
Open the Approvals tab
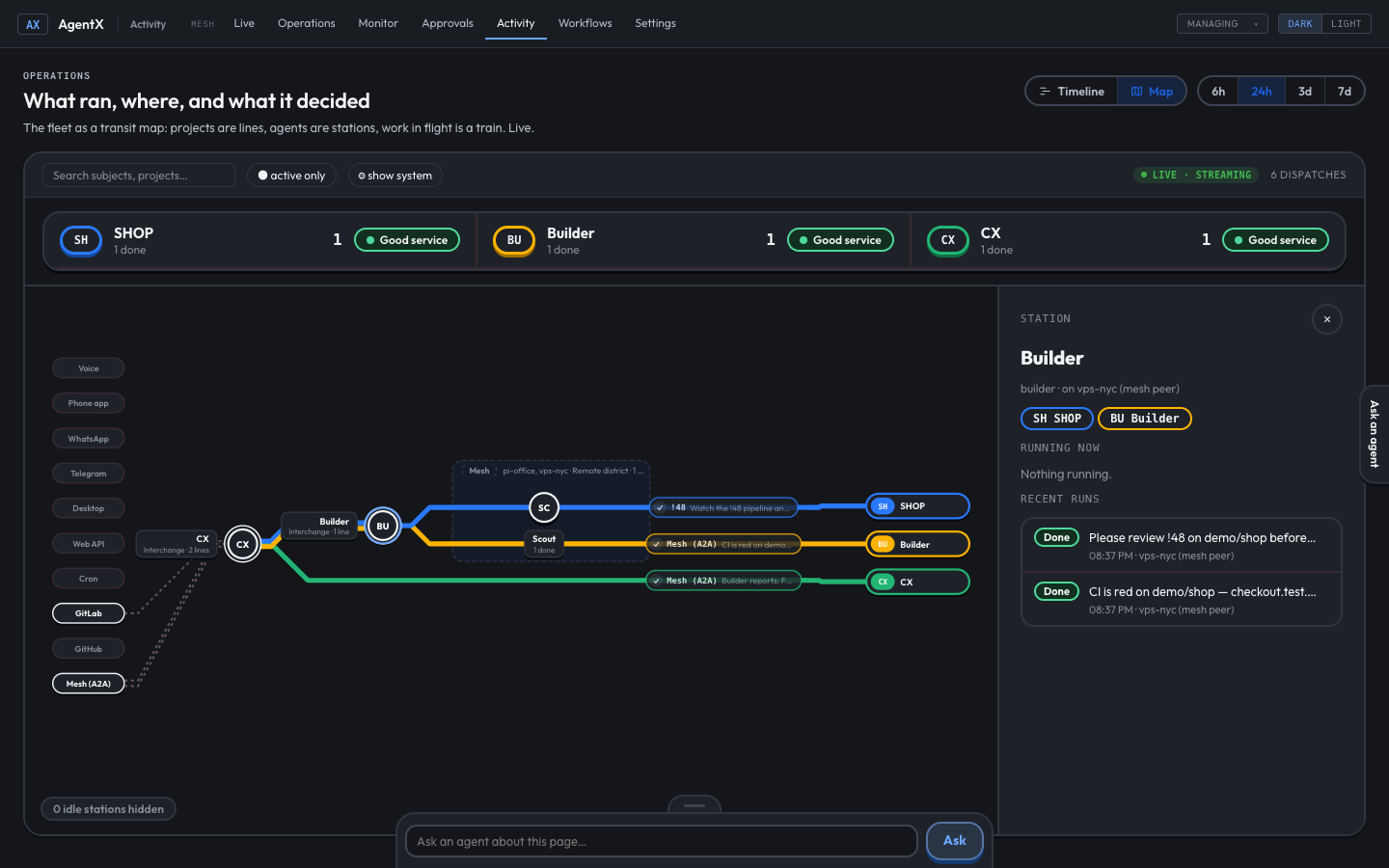(448, 23)
